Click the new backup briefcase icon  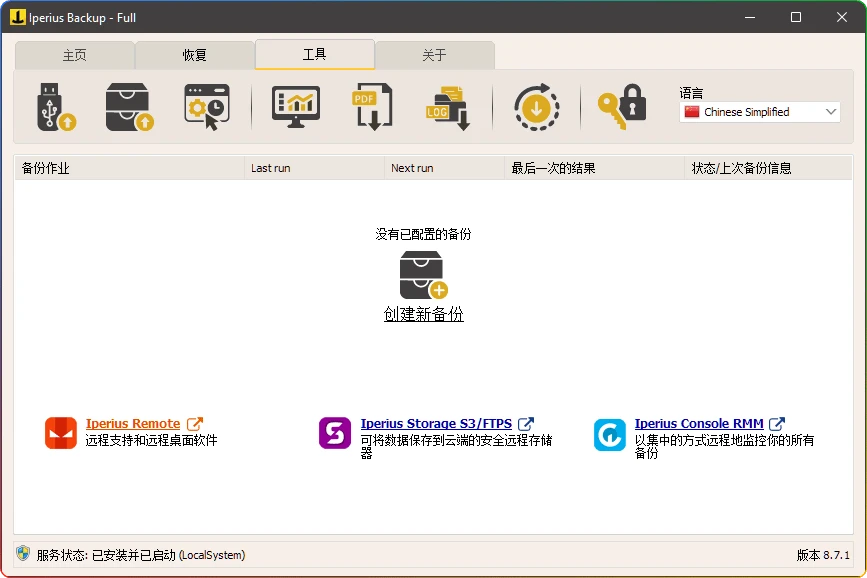click(423, 274)
